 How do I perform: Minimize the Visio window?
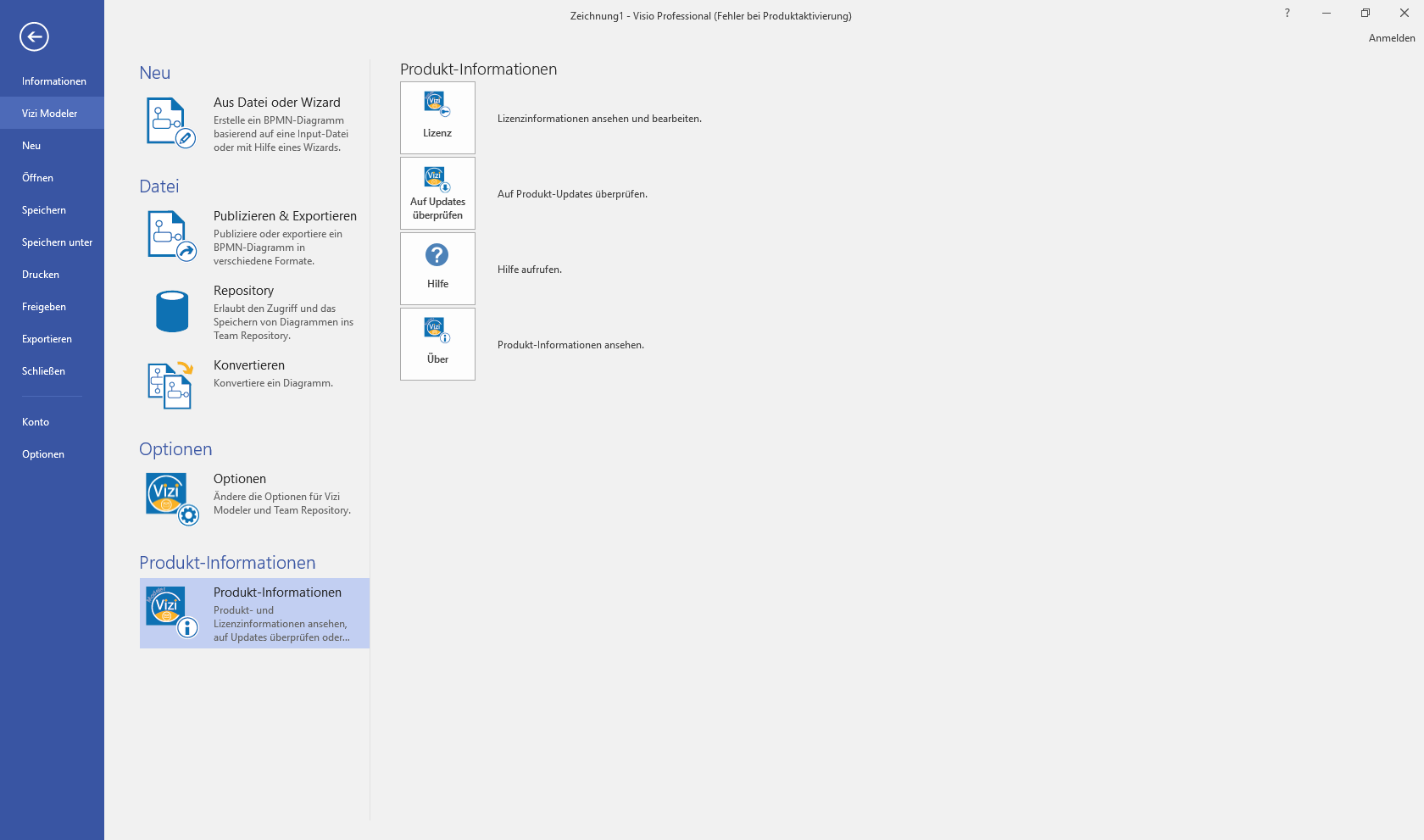click(1327, 13)
